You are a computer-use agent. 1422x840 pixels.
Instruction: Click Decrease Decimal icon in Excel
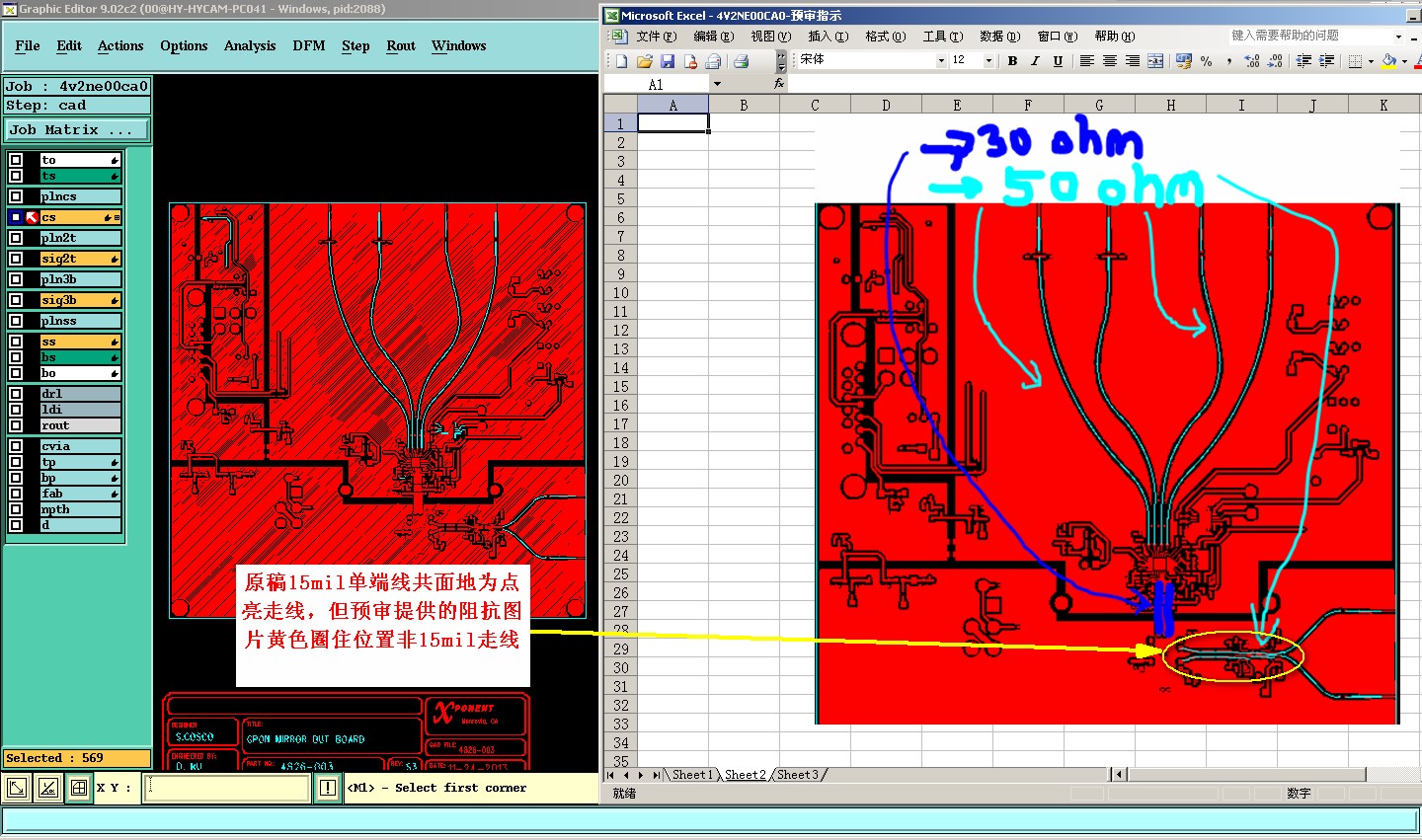click(1275, 61)
